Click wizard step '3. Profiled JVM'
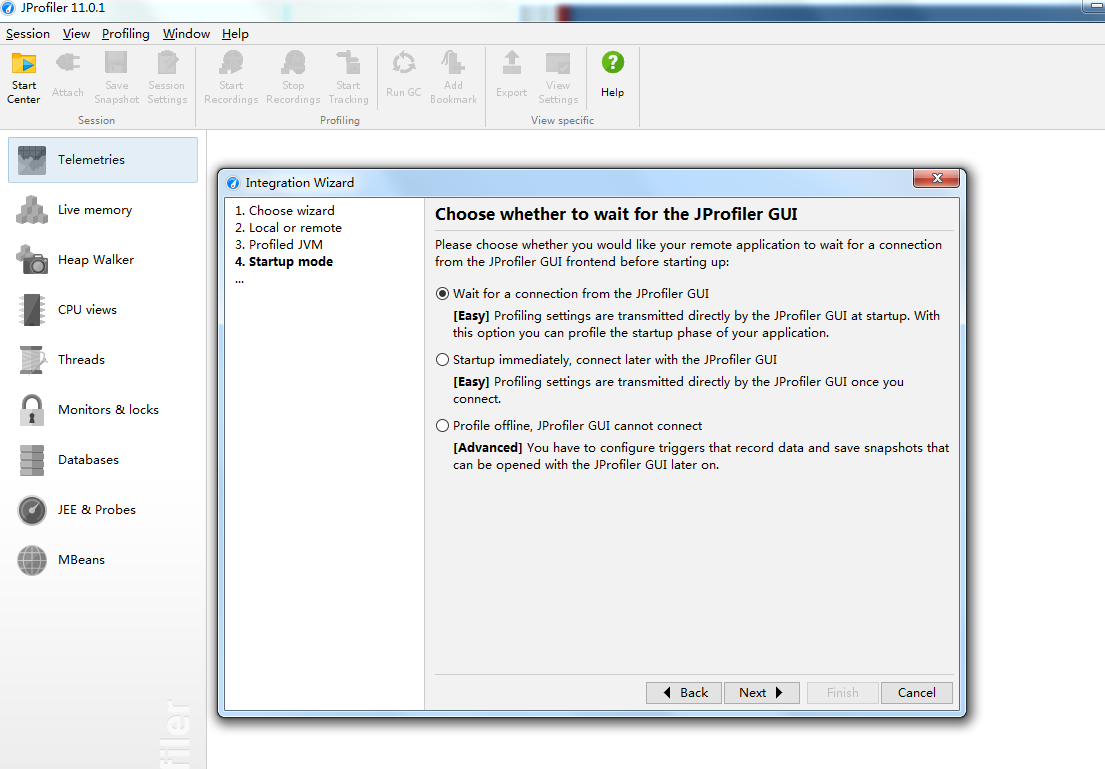 pos(279,245)
